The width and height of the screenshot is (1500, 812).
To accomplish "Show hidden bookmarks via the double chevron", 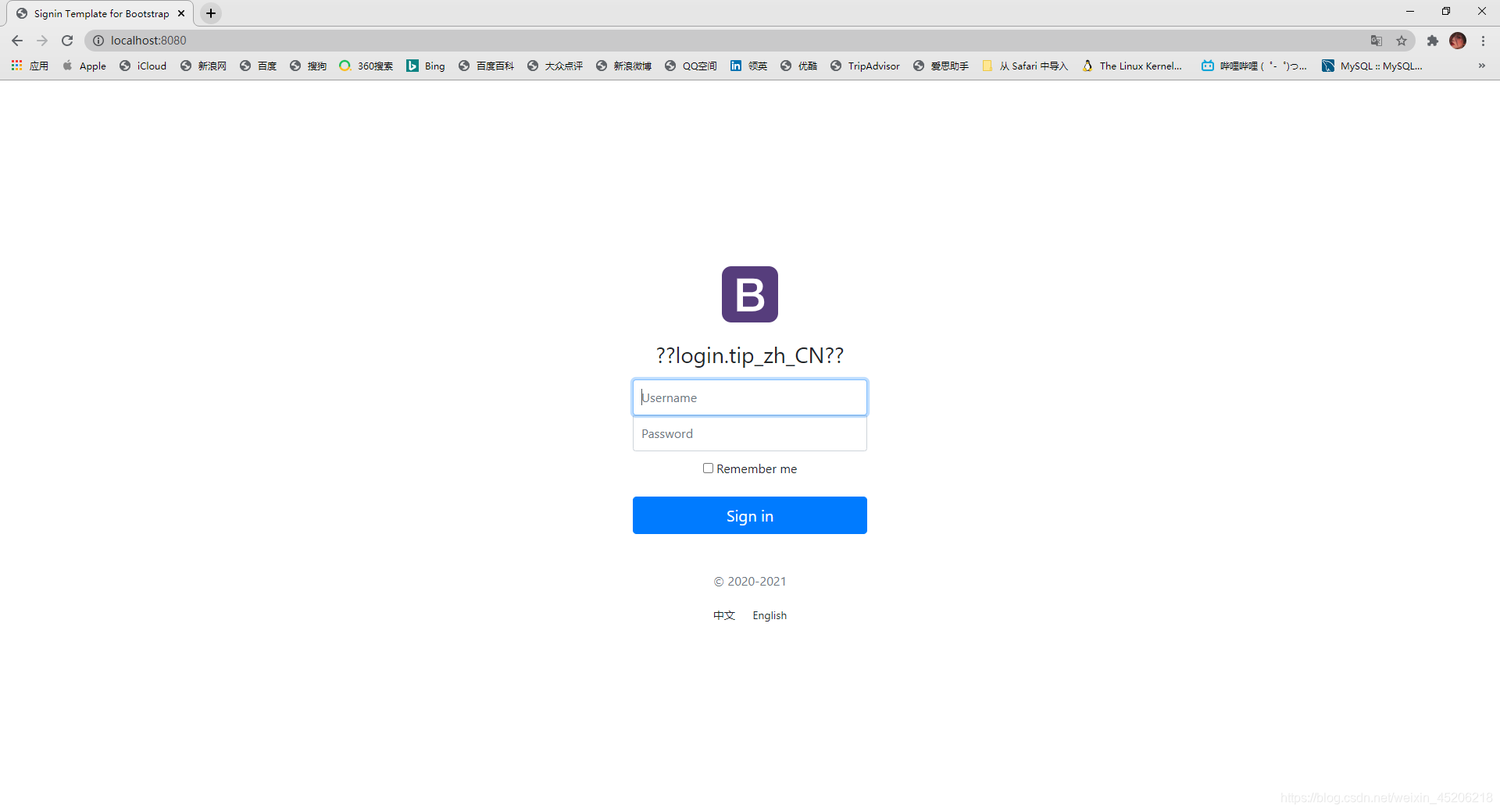I will (x=1482, y=66).
